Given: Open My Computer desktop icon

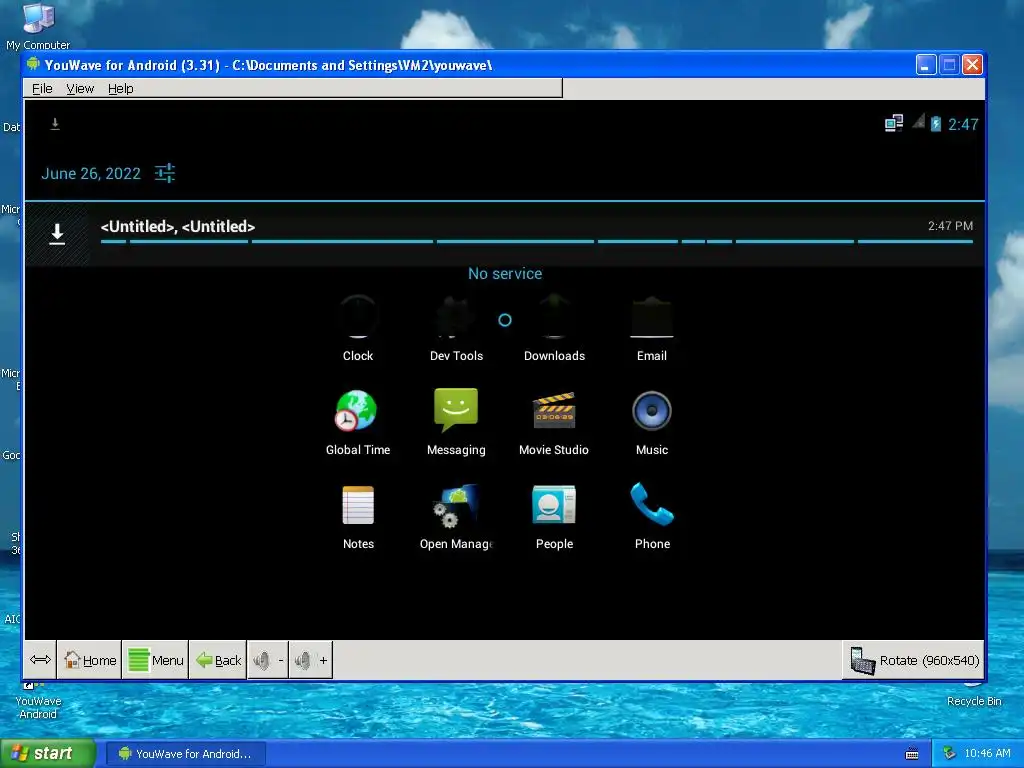Looking at the screenshot, I should (x=38, y=26).
